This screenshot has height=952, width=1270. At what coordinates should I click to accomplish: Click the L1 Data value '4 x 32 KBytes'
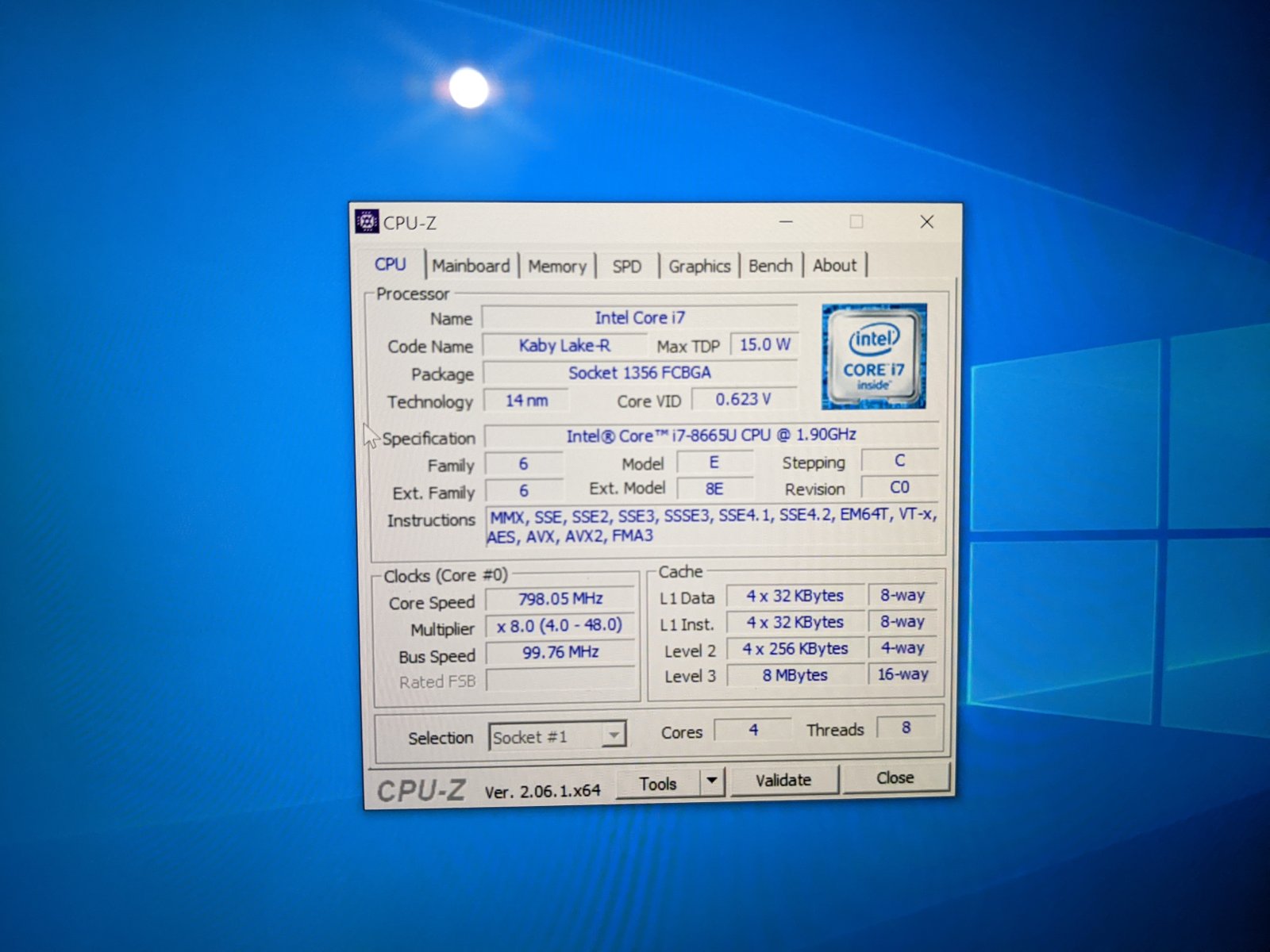point(795,595)
